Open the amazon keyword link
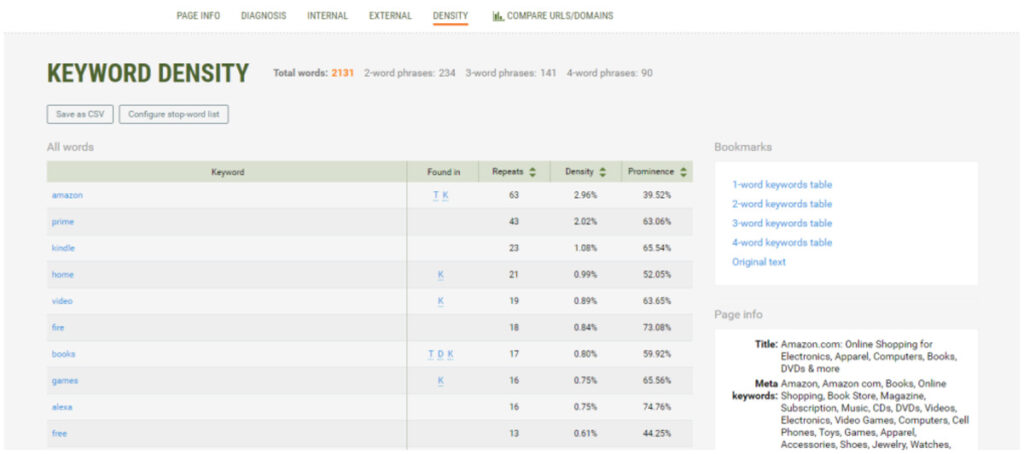The image size is (1024, 454). click(67, 195)
